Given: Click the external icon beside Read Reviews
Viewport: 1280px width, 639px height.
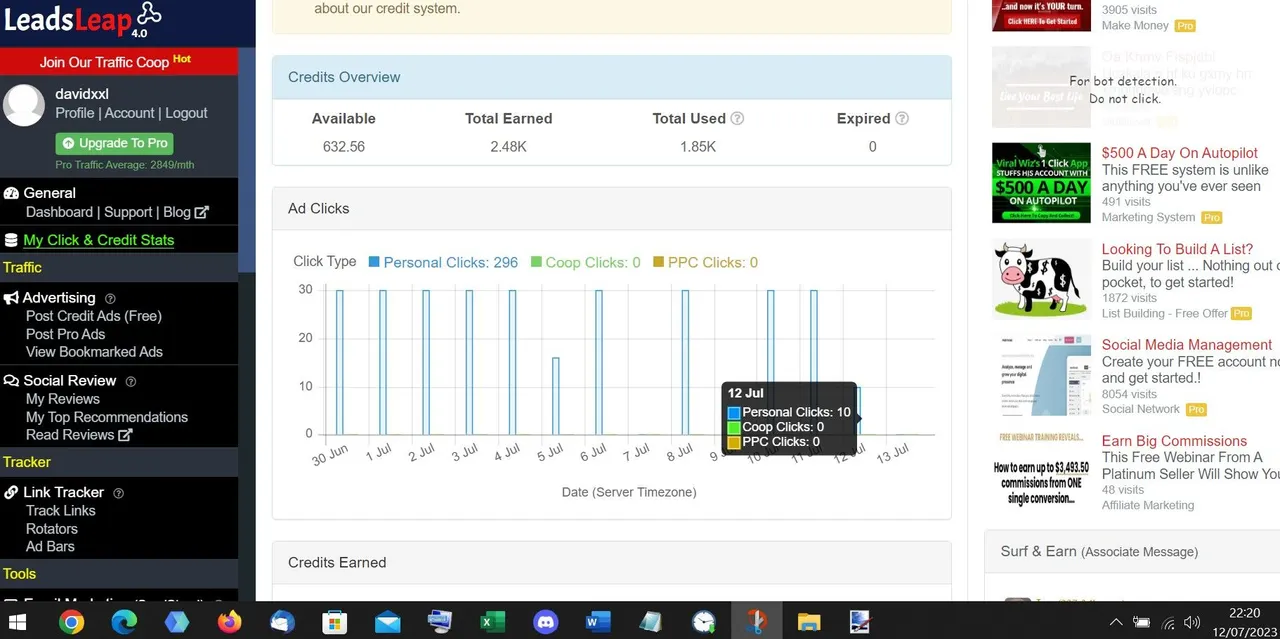Looking at the screenshot, I should [125, 435].
